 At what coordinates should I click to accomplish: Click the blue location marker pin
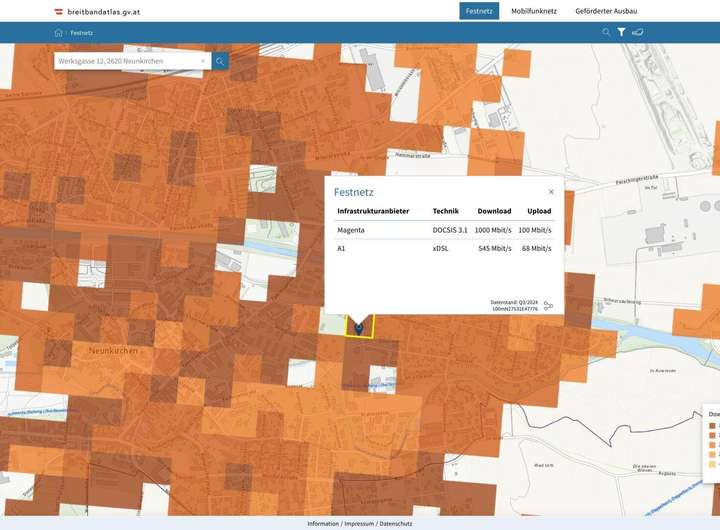tap(358, 326)
